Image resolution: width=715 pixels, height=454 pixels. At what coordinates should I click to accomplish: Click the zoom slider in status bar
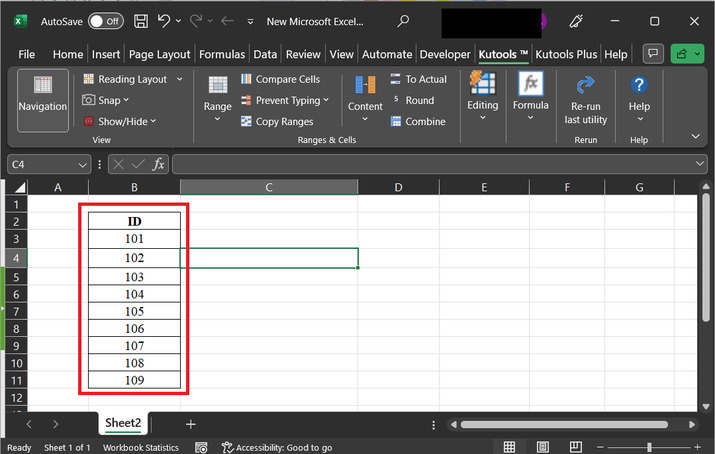pyautogui.click(x=650, y=447)
